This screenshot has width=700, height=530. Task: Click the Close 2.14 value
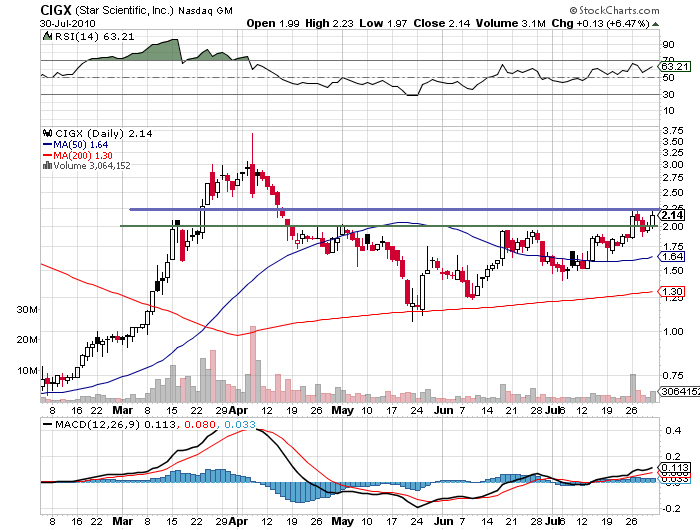(x=442, y=23)
